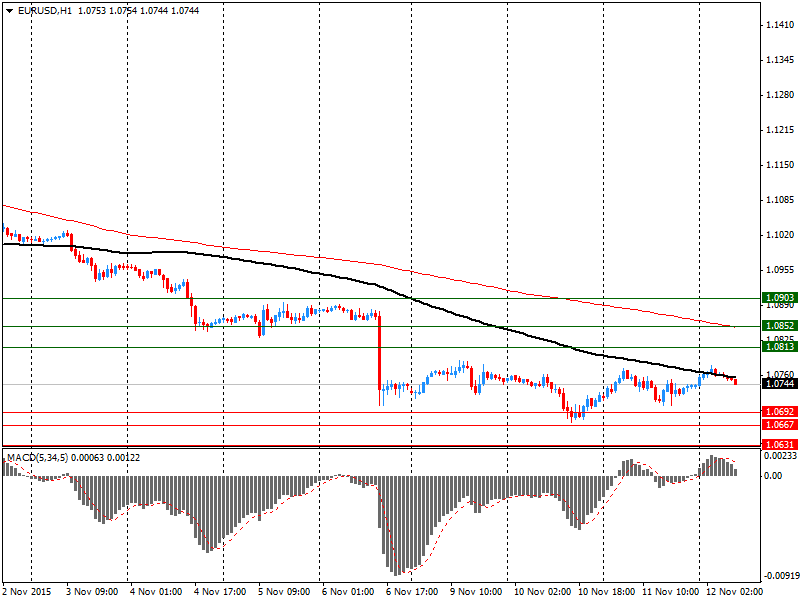800x600 pixels.
Task: Click the MACD zero level label 0.00
Action: coord(773,476)
